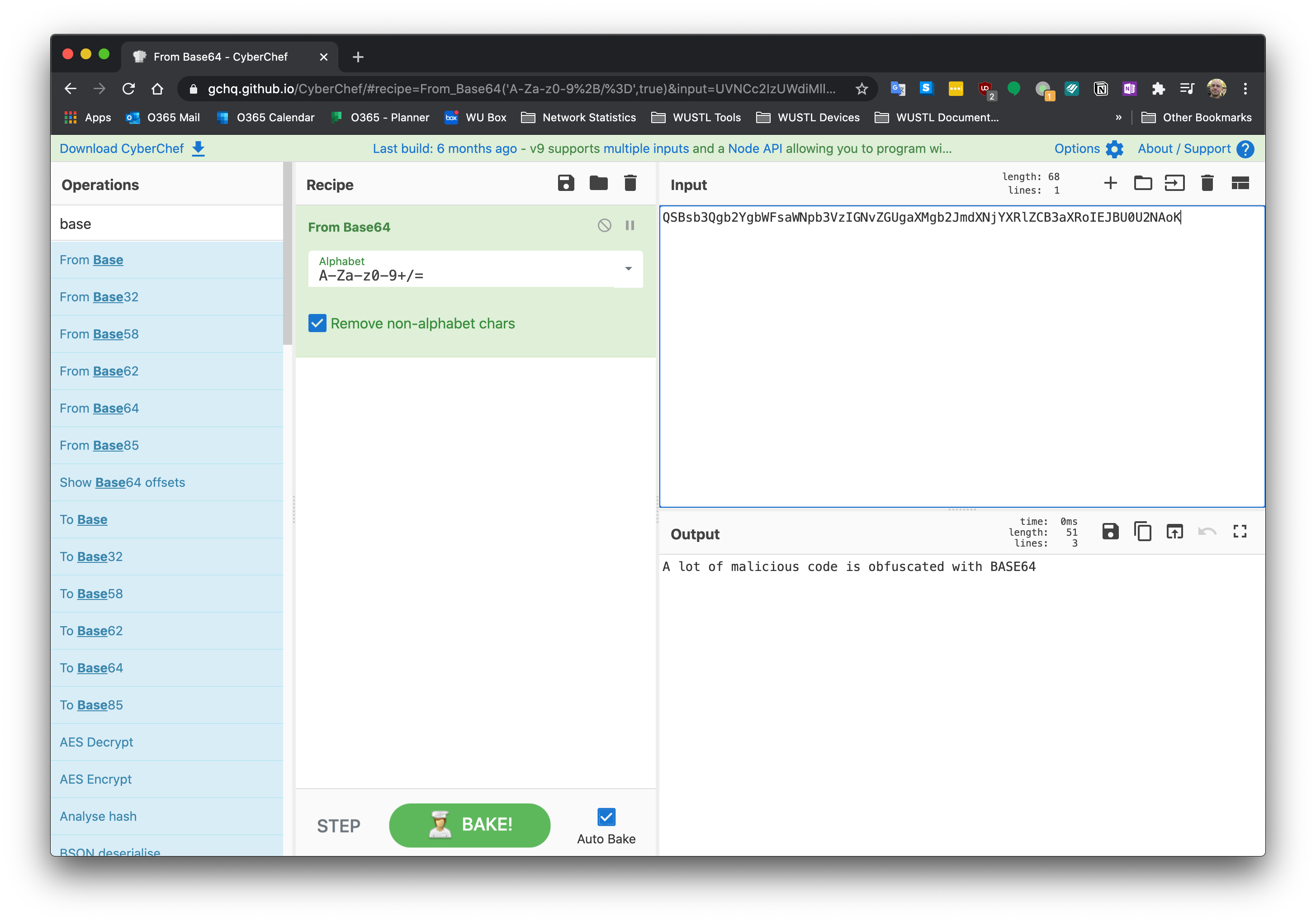The image size is (1316, 923).
Task: Go to browser home page
Action: pyautogui.click(x=157, y=89)
